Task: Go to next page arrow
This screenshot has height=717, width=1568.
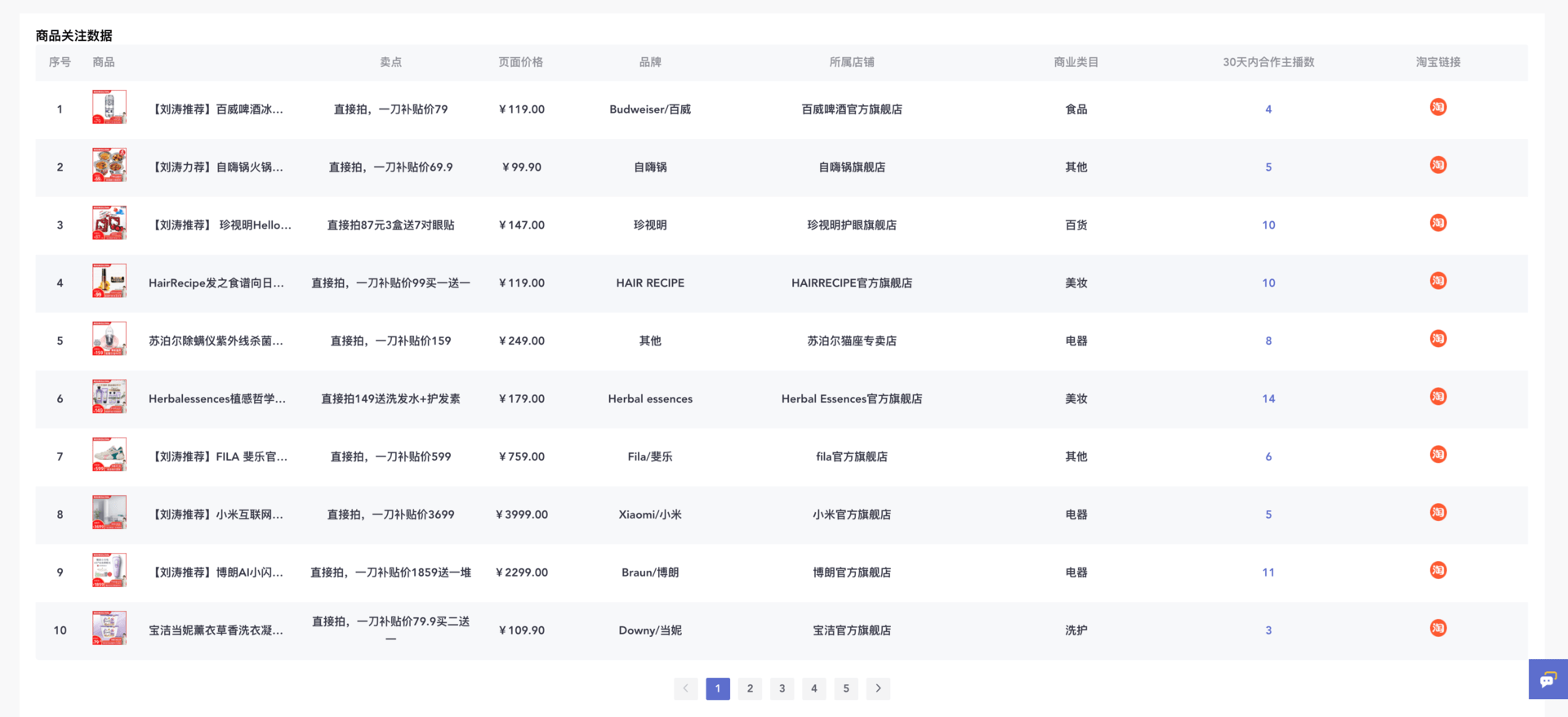Action: pyautogui.click(x=878, y=688)
